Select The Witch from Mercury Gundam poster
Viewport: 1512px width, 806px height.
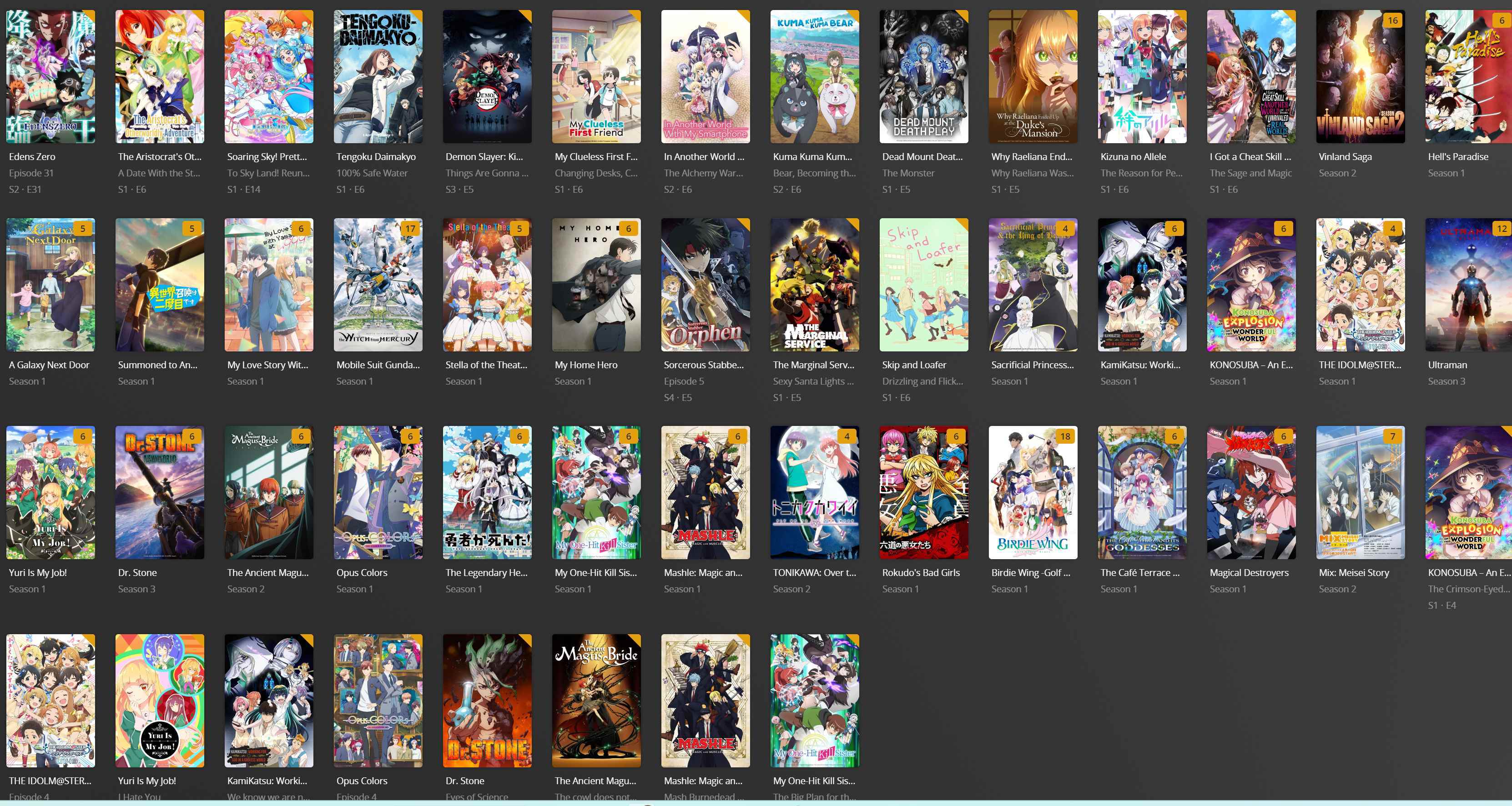(378, 285)
